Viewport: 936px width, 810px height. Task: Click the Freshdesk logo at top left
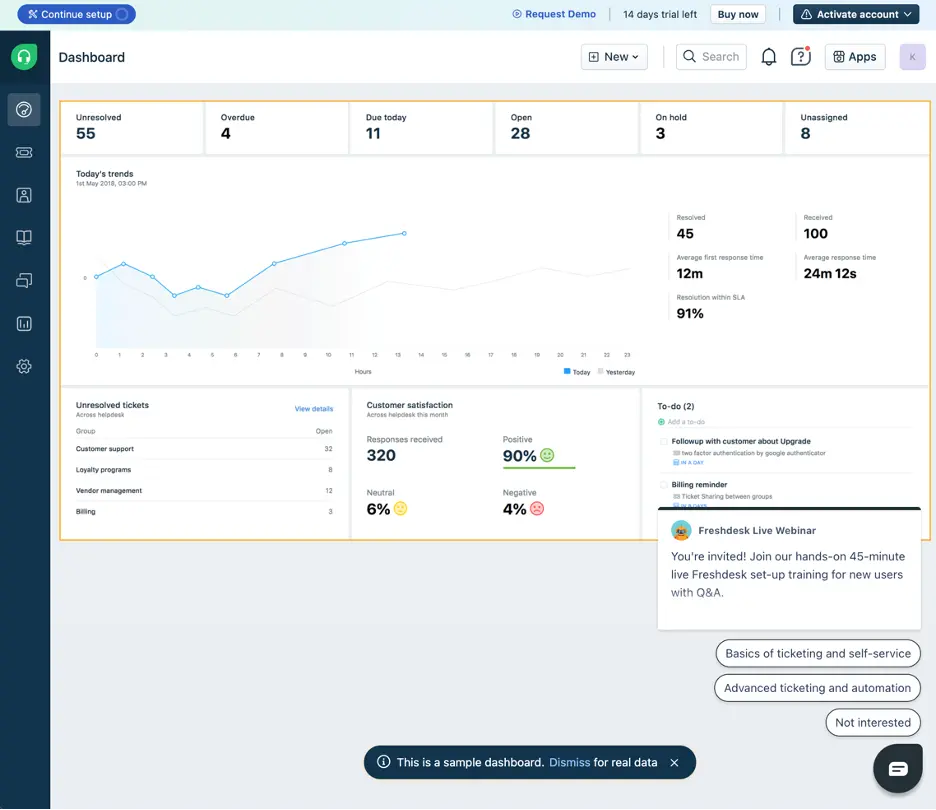(x=23, y=57)
